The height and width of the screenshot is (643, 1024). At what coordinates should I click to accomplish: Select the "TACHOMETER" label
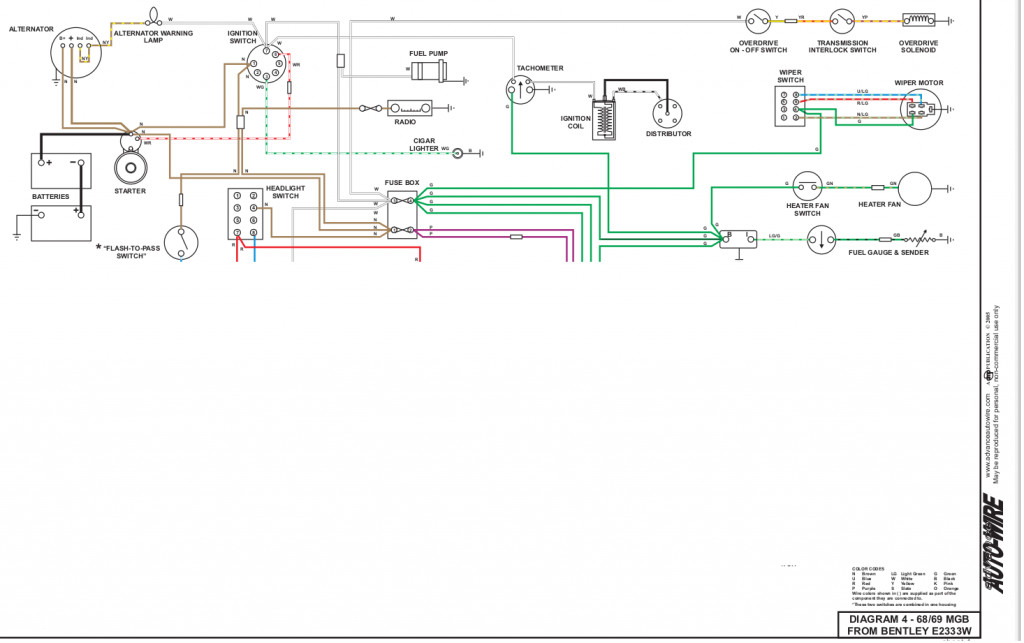[540, 68]
